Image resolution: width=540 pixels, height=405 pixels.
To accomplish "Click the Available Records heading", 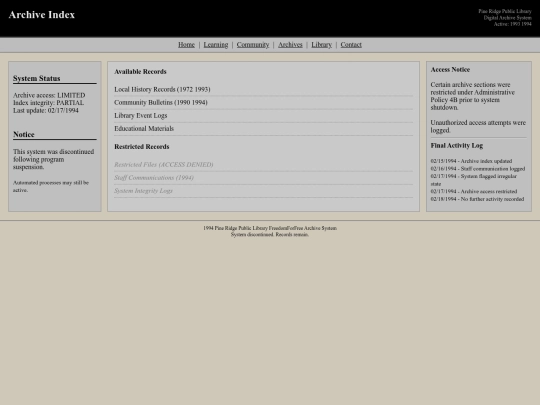I will click(x=140, y=72).
